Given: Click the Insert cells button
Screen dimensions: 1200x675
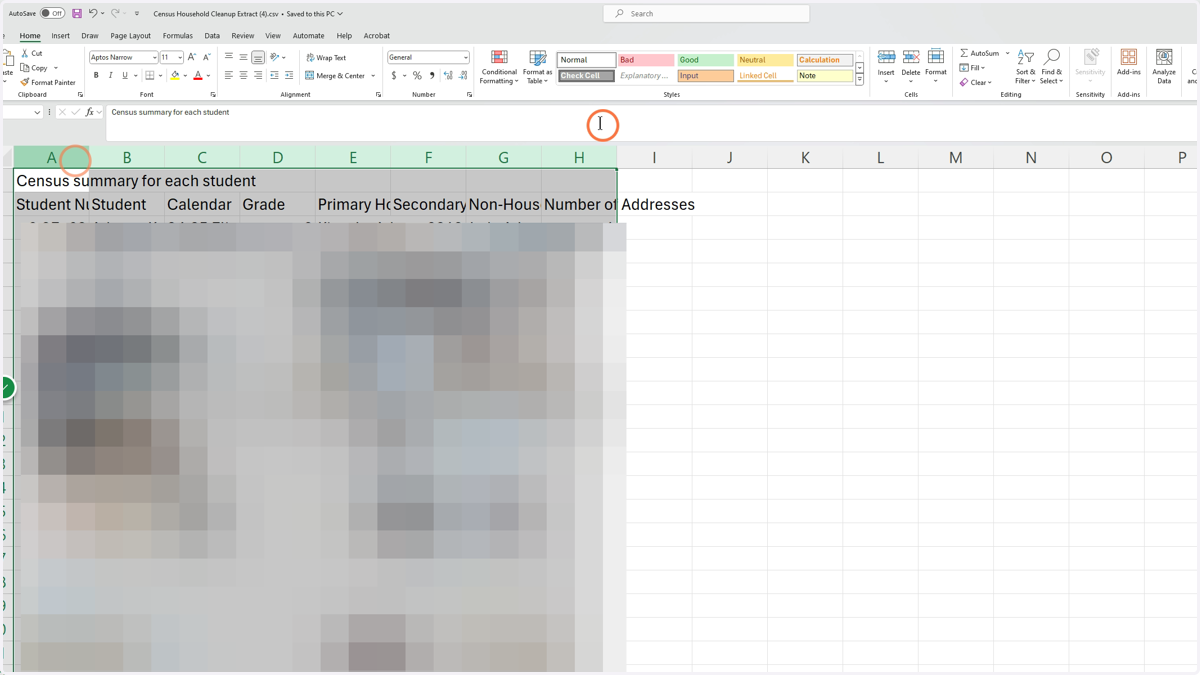Looking at the screenshot, I should point(886,66).
